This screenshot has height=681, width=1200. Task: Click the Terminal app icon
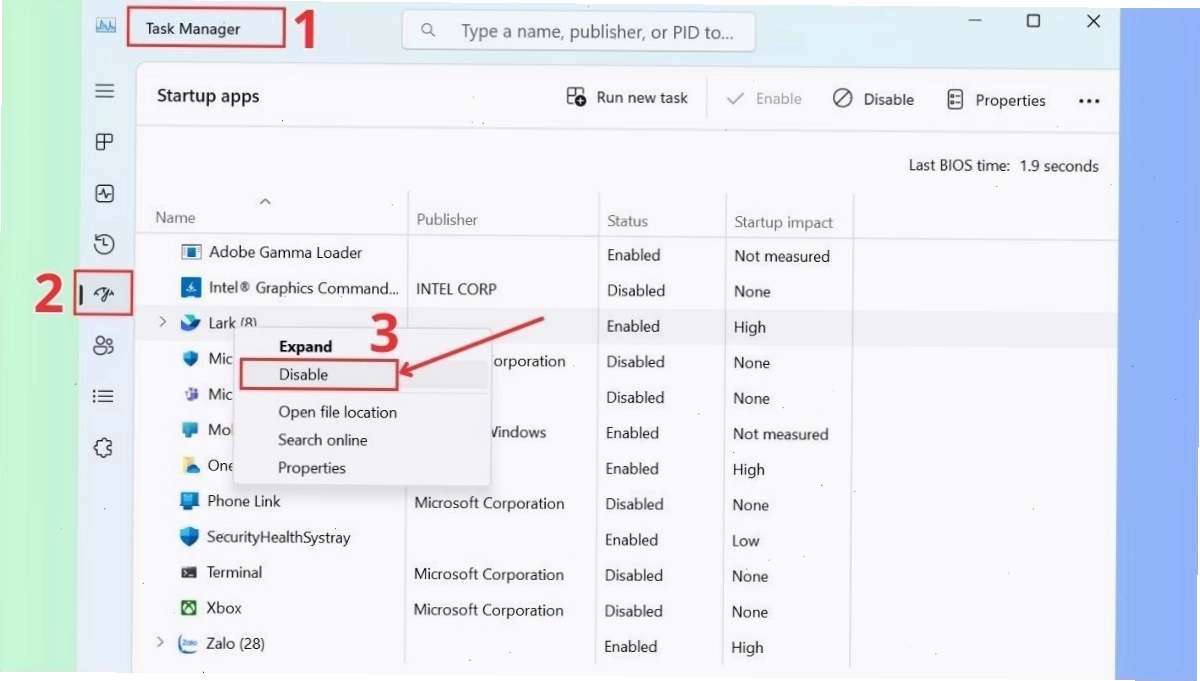coord(189,573)
